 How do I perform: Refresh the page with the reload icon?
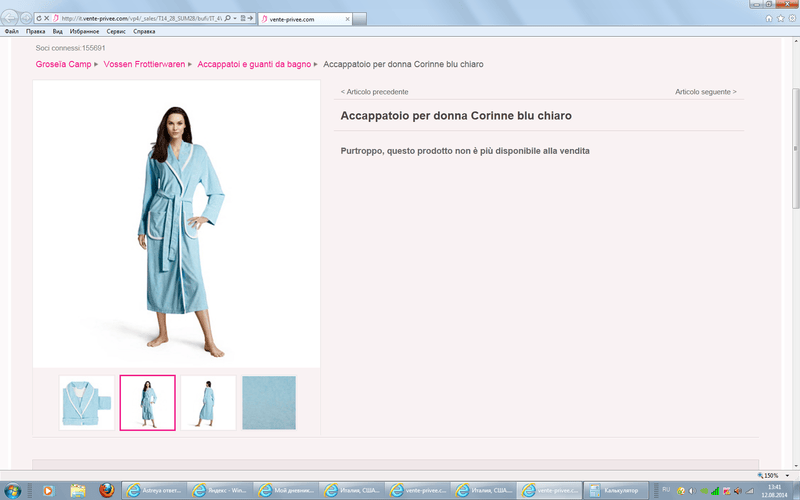[x=39, y=18]
